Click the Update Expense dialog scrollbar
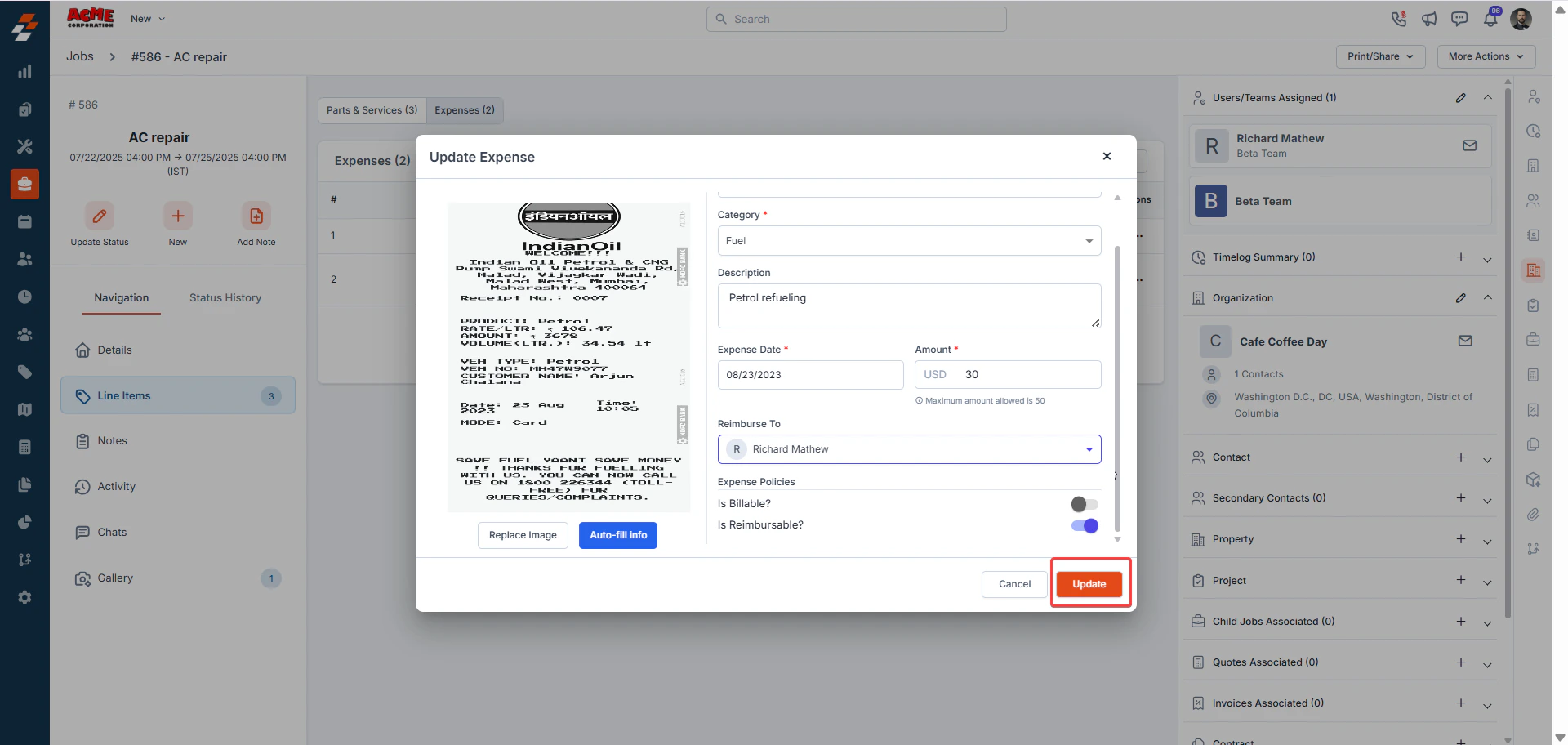1568x745 pixels. [x=1117, y=388]
